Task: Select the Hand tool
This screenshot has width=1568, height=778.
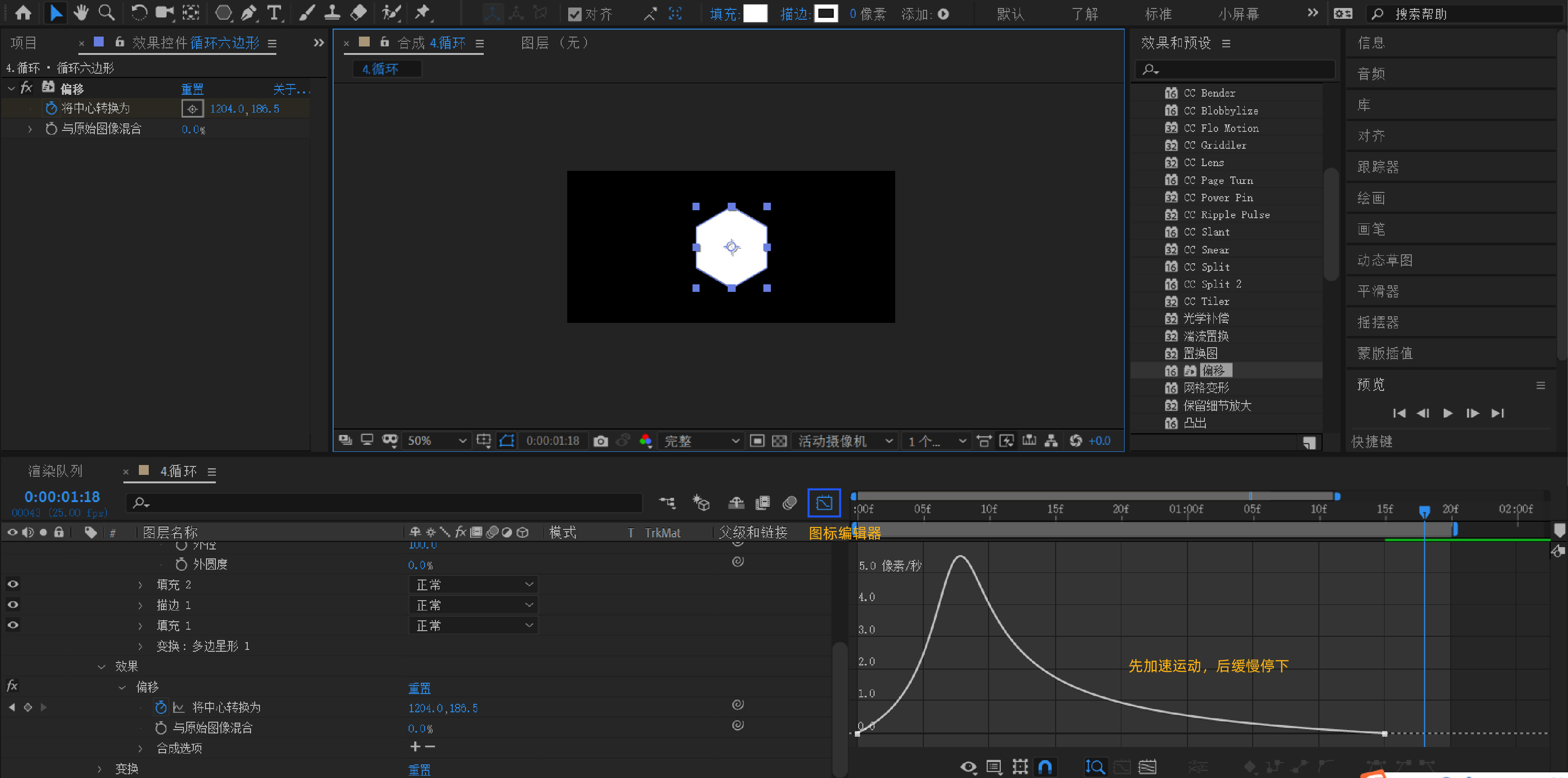Action: pos(80,13)
